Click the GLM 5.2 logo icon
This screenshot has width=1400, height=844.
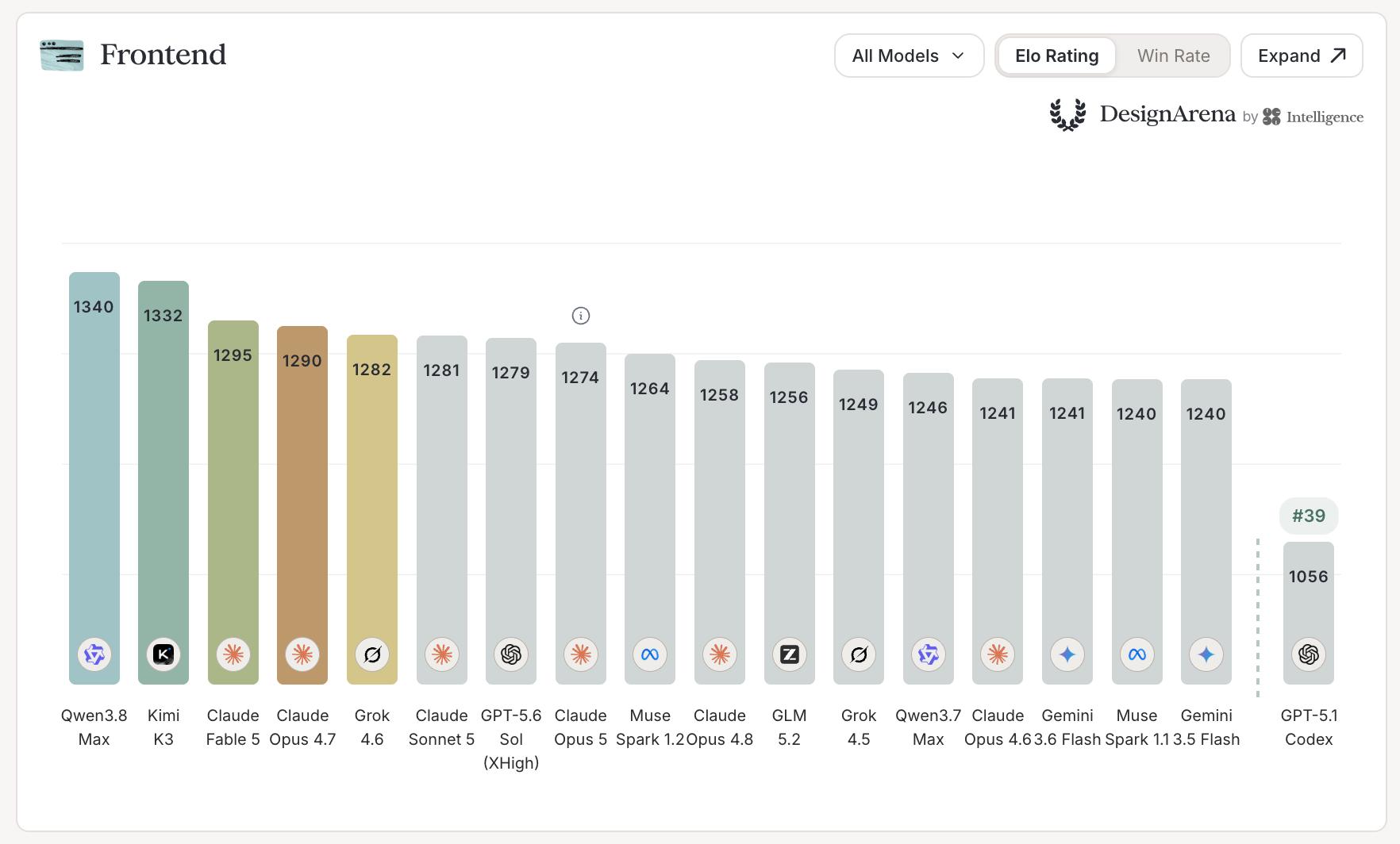point(790,654)
